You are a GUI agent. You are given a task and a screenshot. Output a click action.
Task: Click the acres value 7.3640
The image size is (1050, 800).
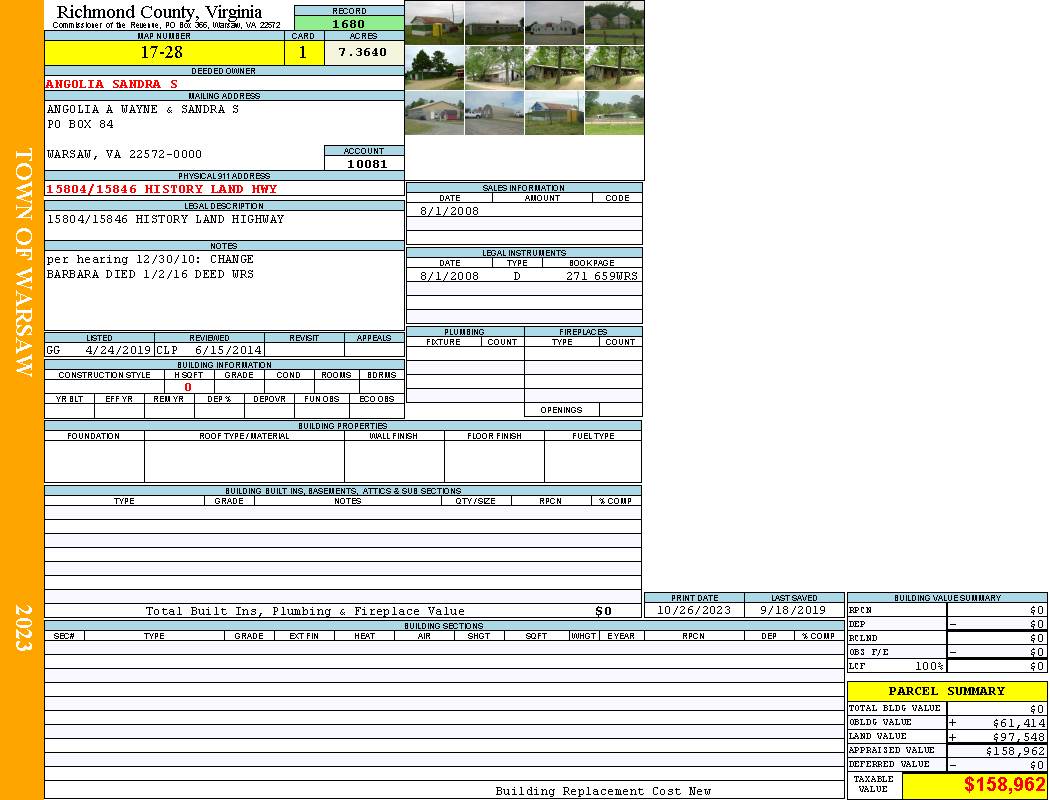363,52
